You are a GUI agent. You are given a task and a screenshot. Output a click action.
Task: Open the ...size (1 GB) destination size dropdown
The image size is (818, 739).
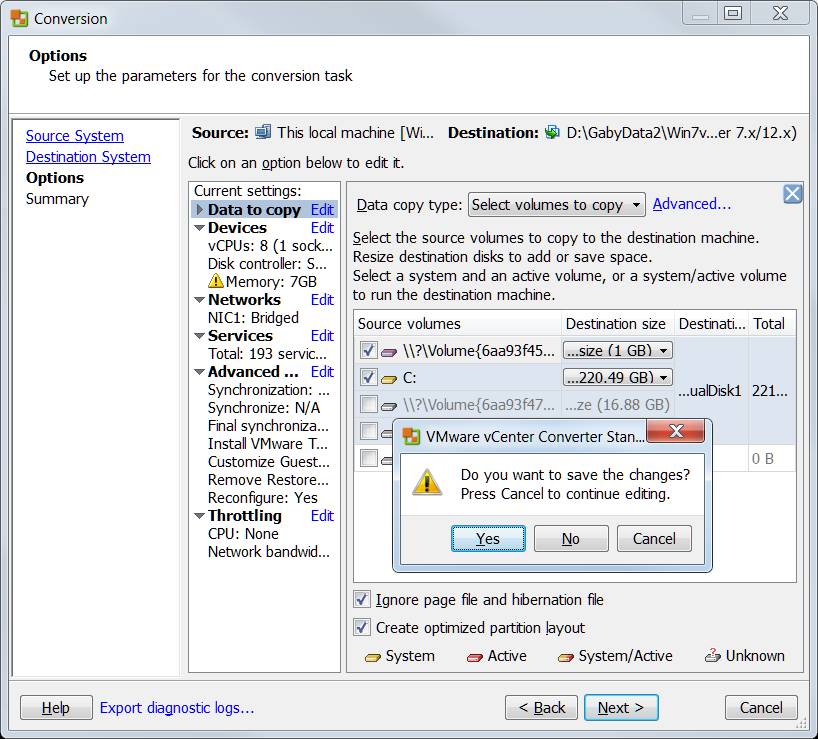click(618, 350)
